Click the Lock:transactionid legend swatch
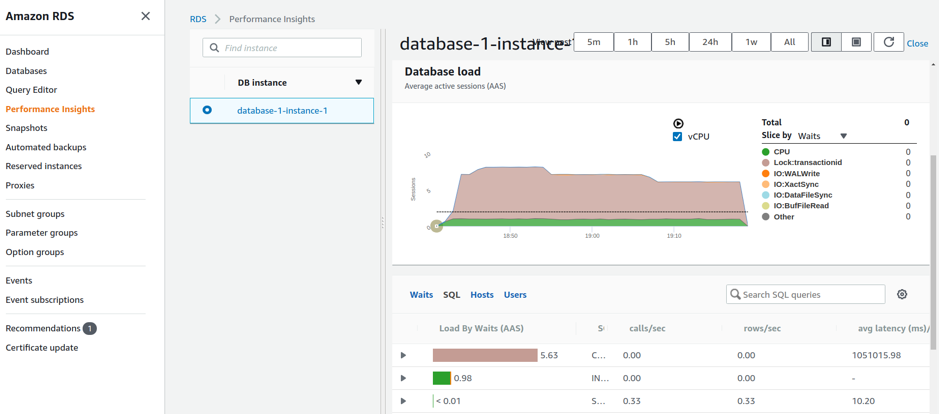Viewport: 939px width, 414px height. tap(765, 163)
